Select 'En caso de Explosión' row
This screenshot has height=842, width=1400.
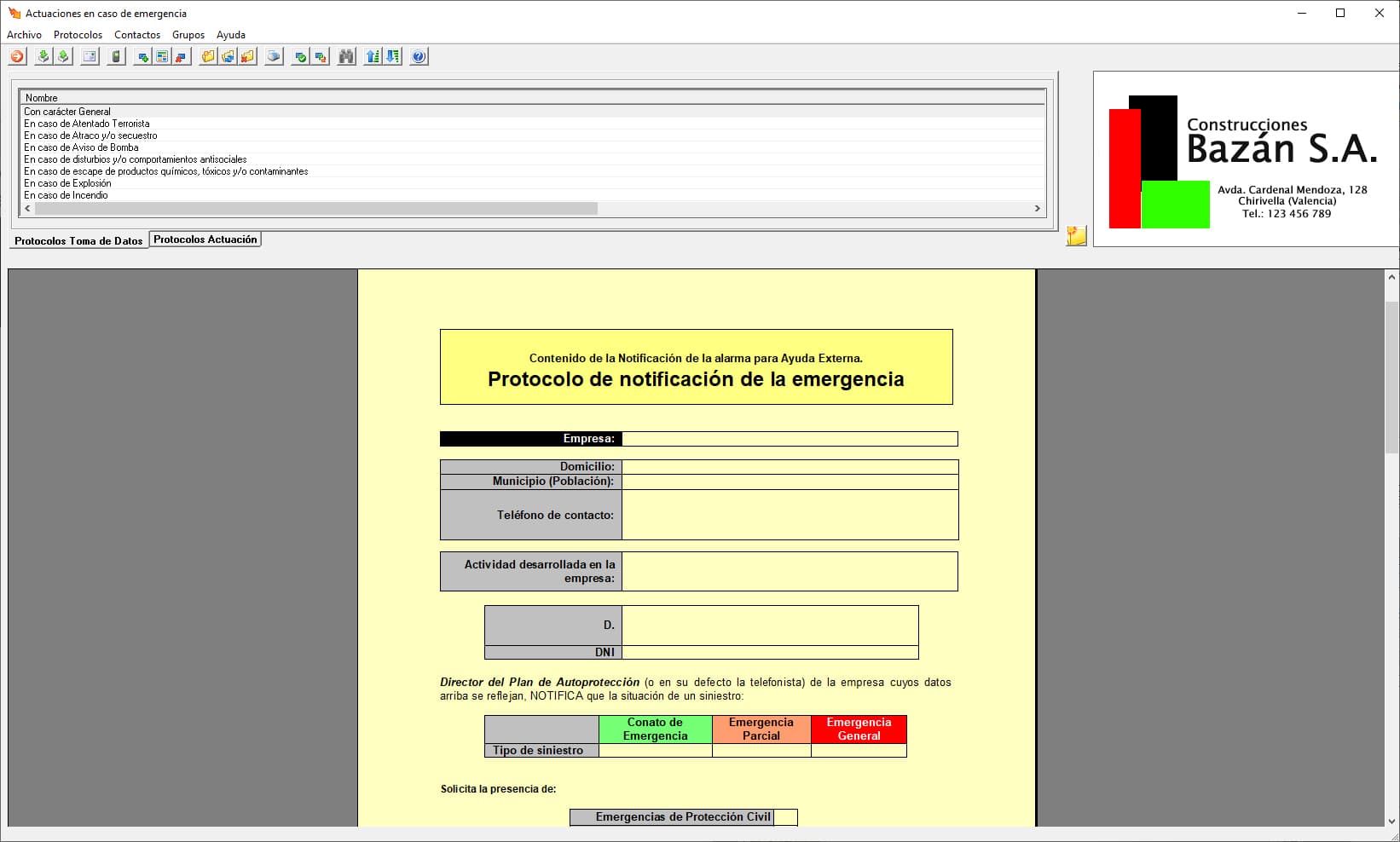[x=532, y=183]
